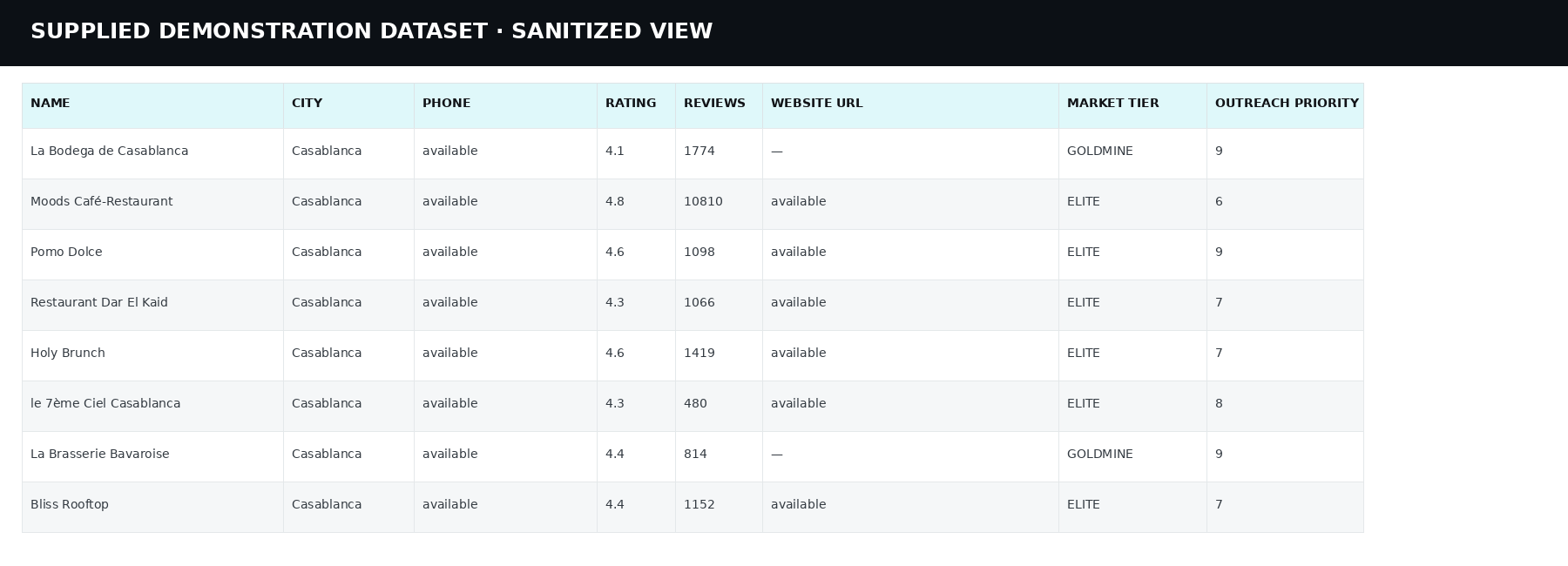Click the PHONE column header
The width and height of the screenshot is (1568, 566).
click(x=505, y=105)
